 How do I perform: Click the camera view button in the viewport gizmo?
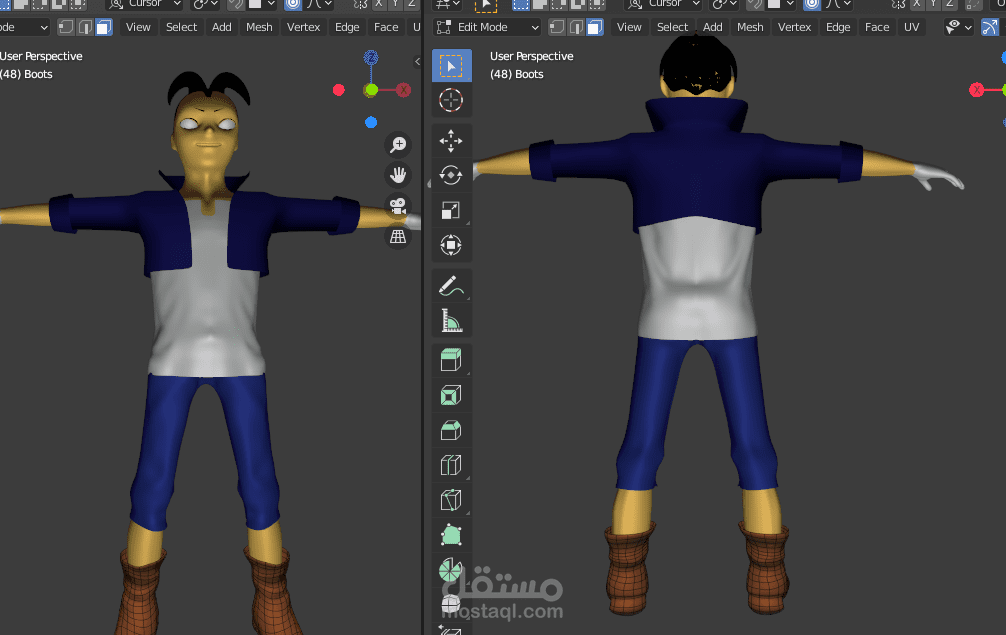point(398,209)
